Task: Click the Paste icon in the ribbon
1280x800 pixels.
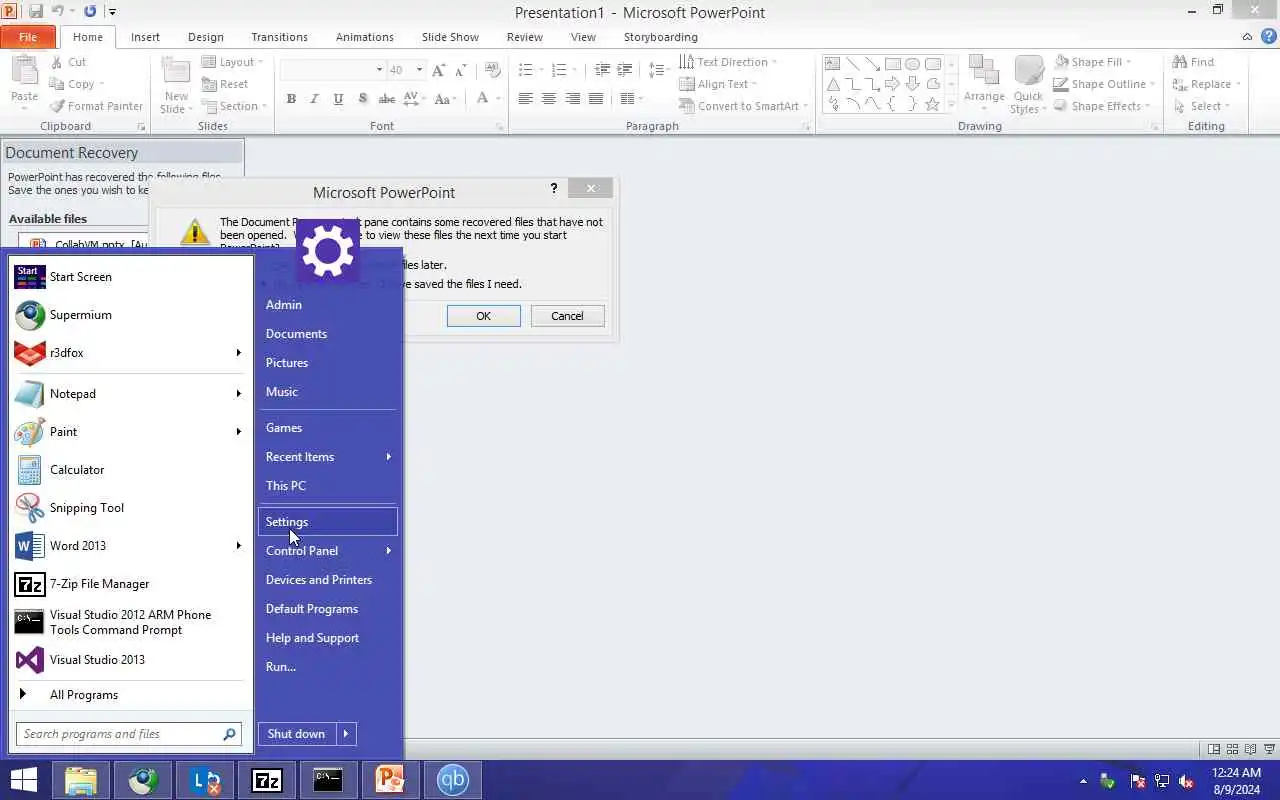Action: coord(24,72)
